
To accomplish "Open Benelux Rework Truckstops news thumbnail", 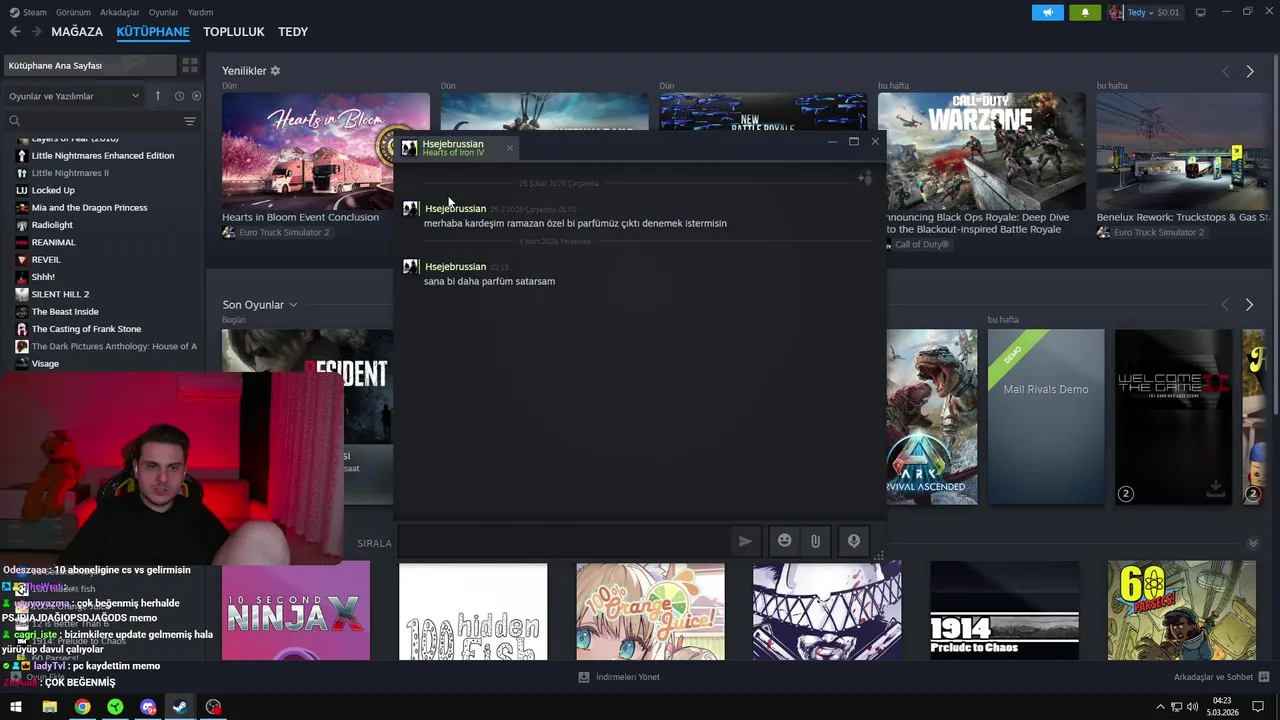I will 1184,151.
